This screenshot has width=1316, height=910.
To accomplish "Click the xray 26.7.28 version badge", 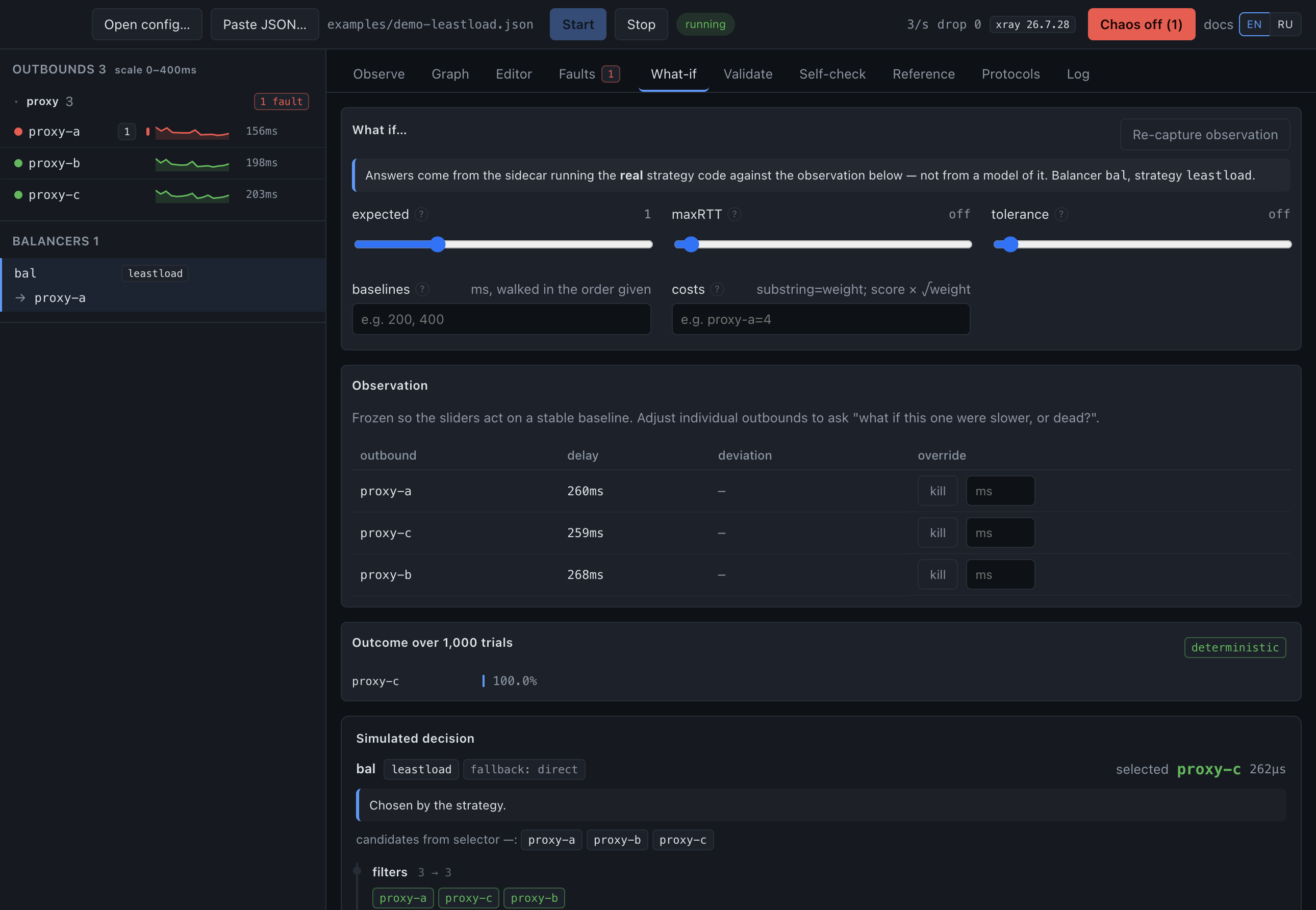I will point(1032,24).
